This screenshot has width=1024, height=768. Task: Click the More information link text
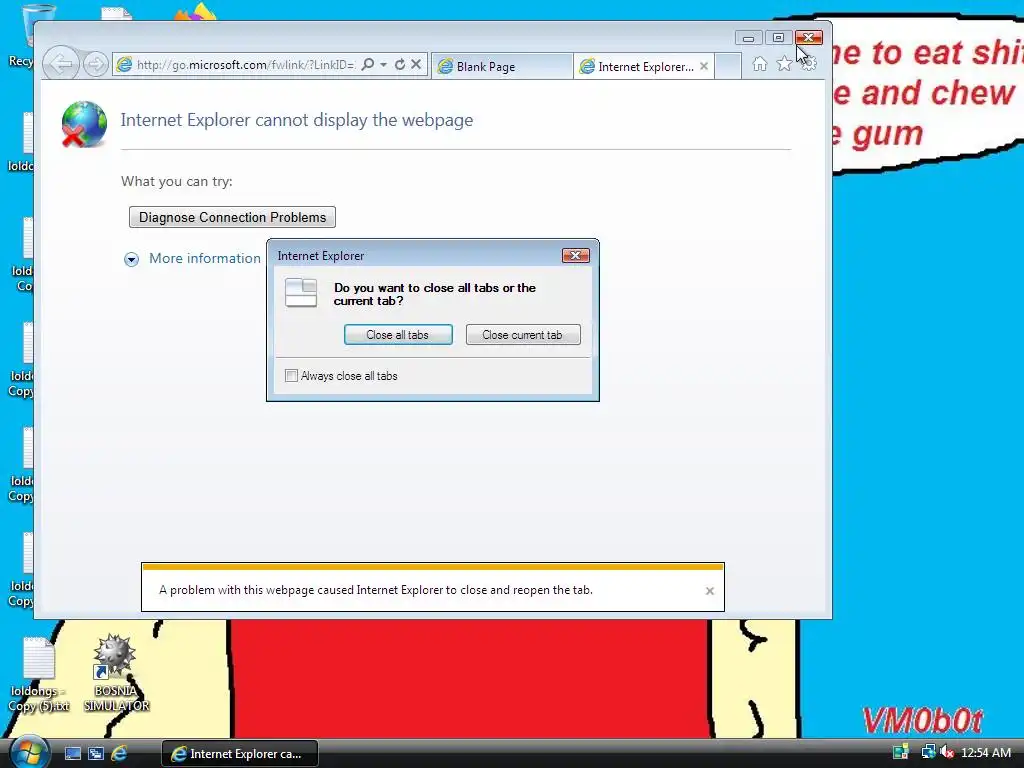[205, 258]
